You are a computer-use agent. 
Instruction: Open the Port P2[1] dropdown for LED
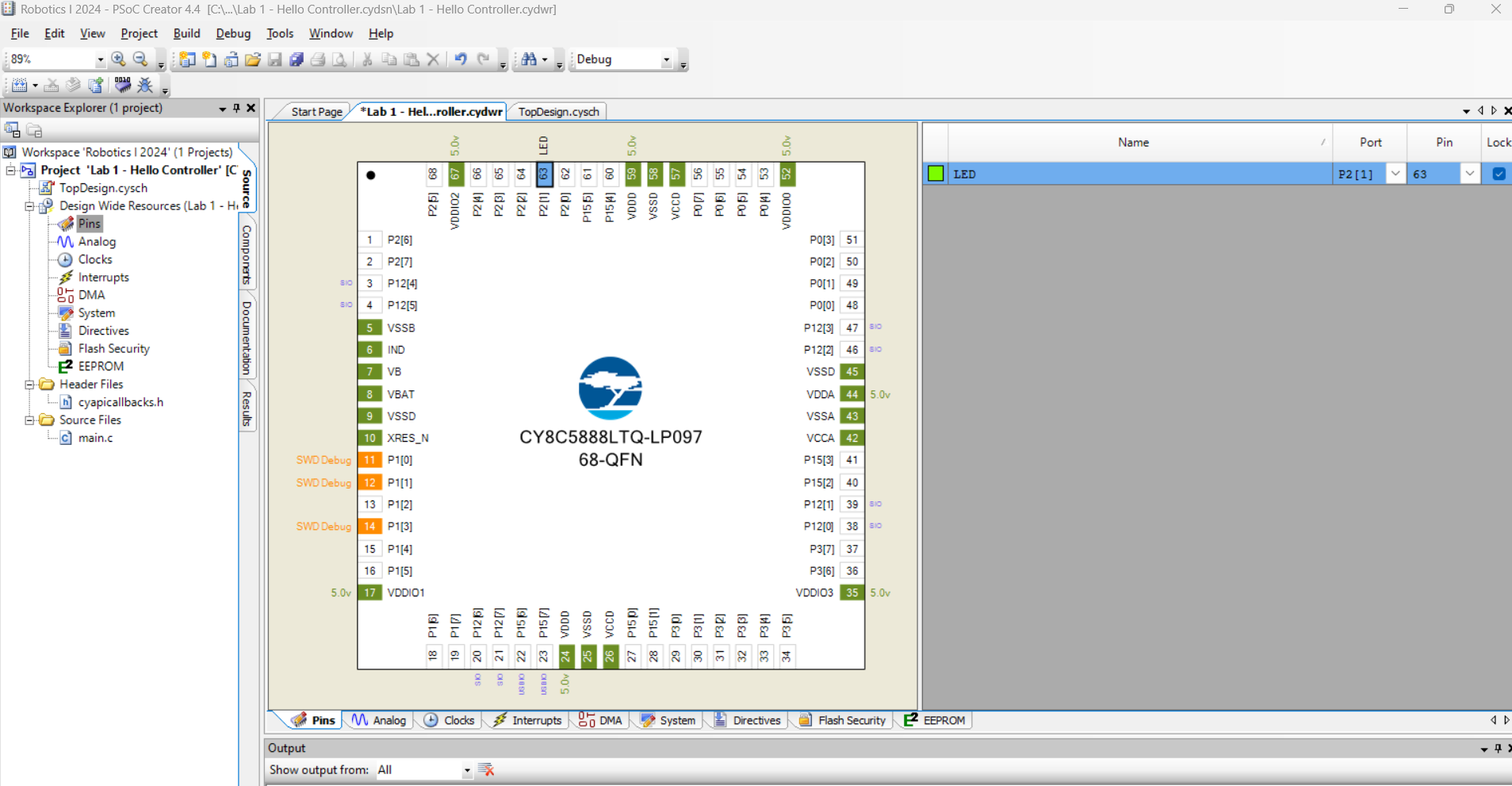(1395, 174)
